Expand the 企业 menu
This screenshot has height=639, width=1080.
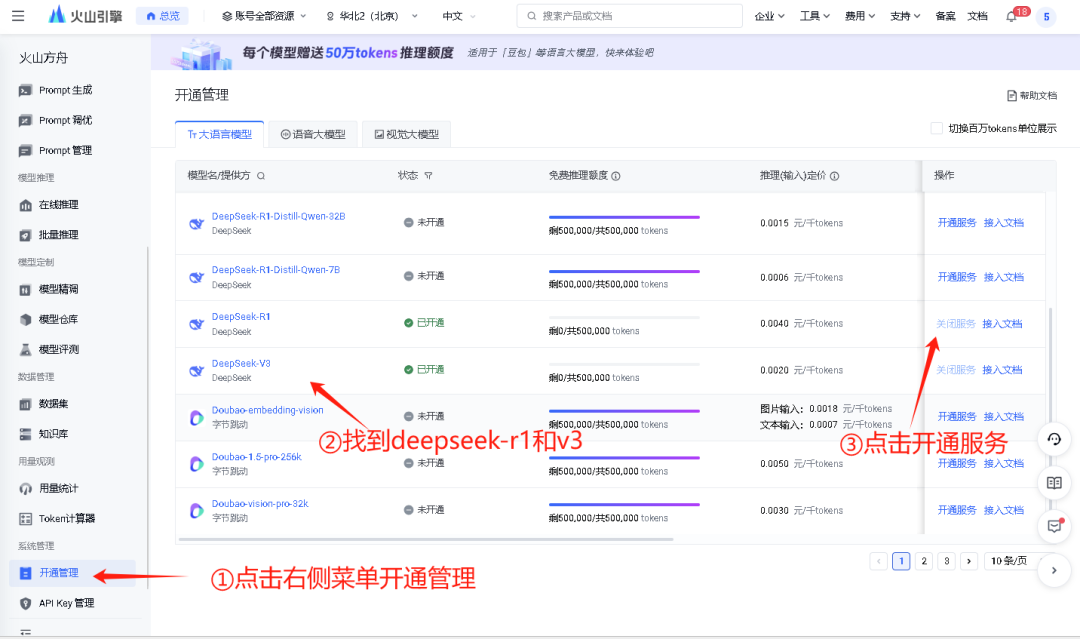769,16
